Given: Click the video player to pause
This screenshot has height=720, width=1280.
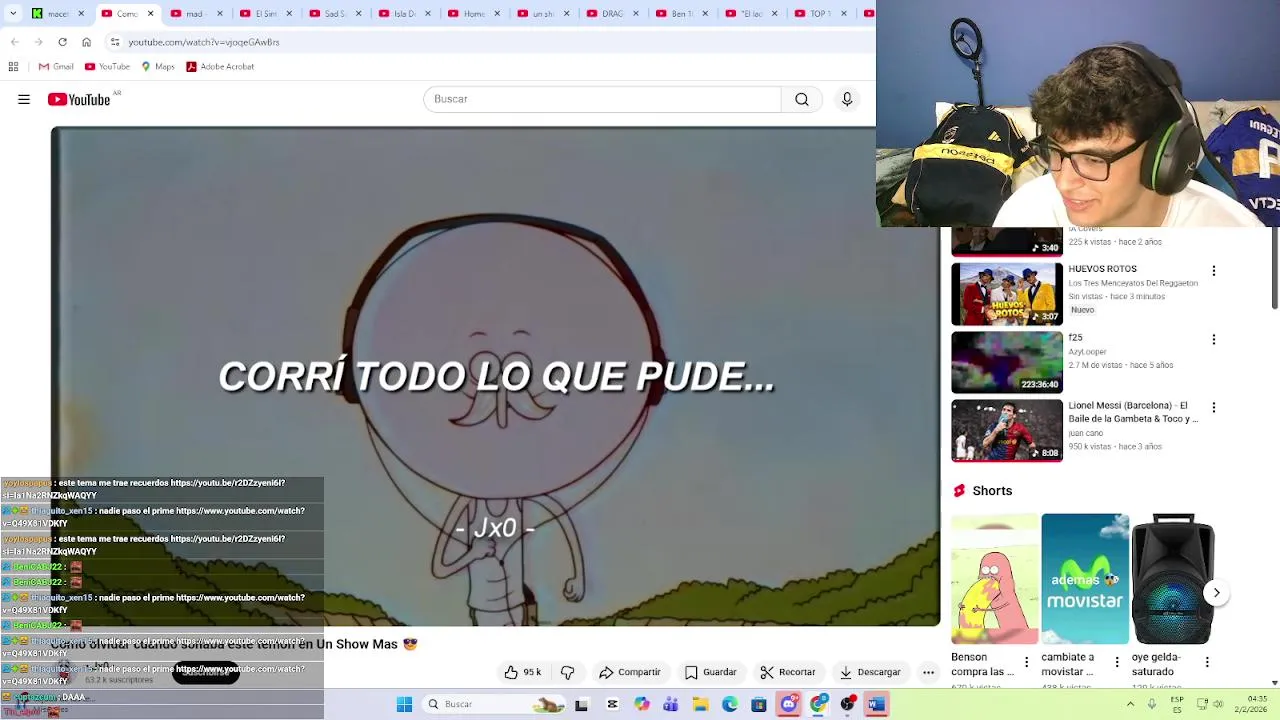Looking at the screenshot, I should 496,376.
